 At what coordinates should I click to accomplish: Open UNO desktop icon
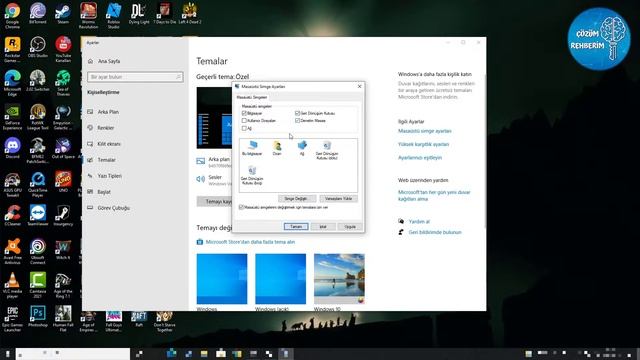point(63,182)
